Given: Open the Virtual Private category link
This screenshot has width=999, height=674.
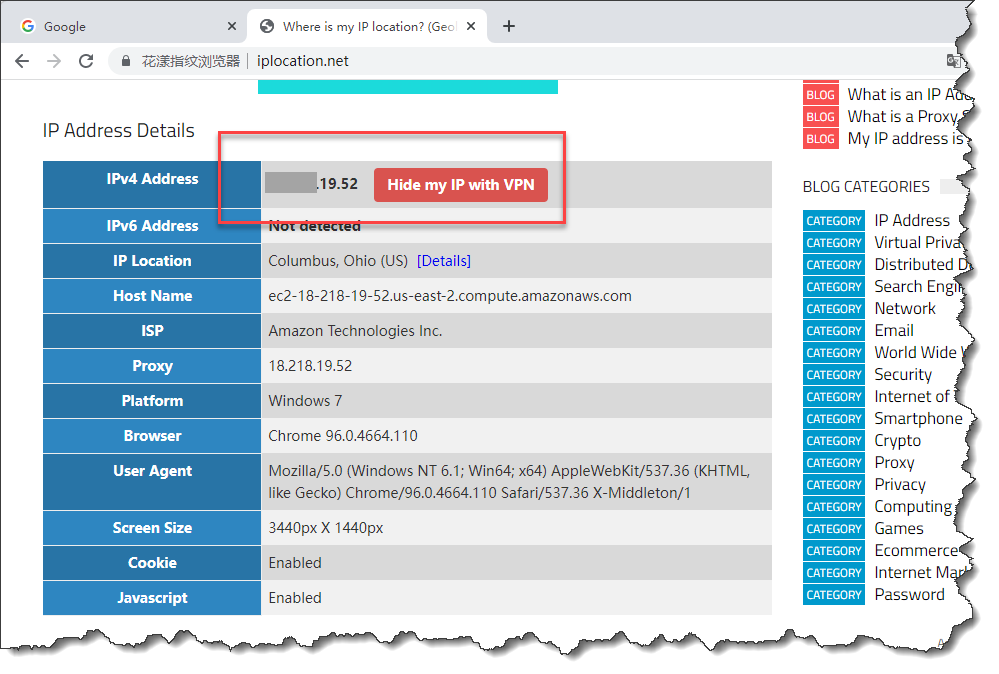Looking at the screenshot, I should pyautogui.click(x=917, y=243).
